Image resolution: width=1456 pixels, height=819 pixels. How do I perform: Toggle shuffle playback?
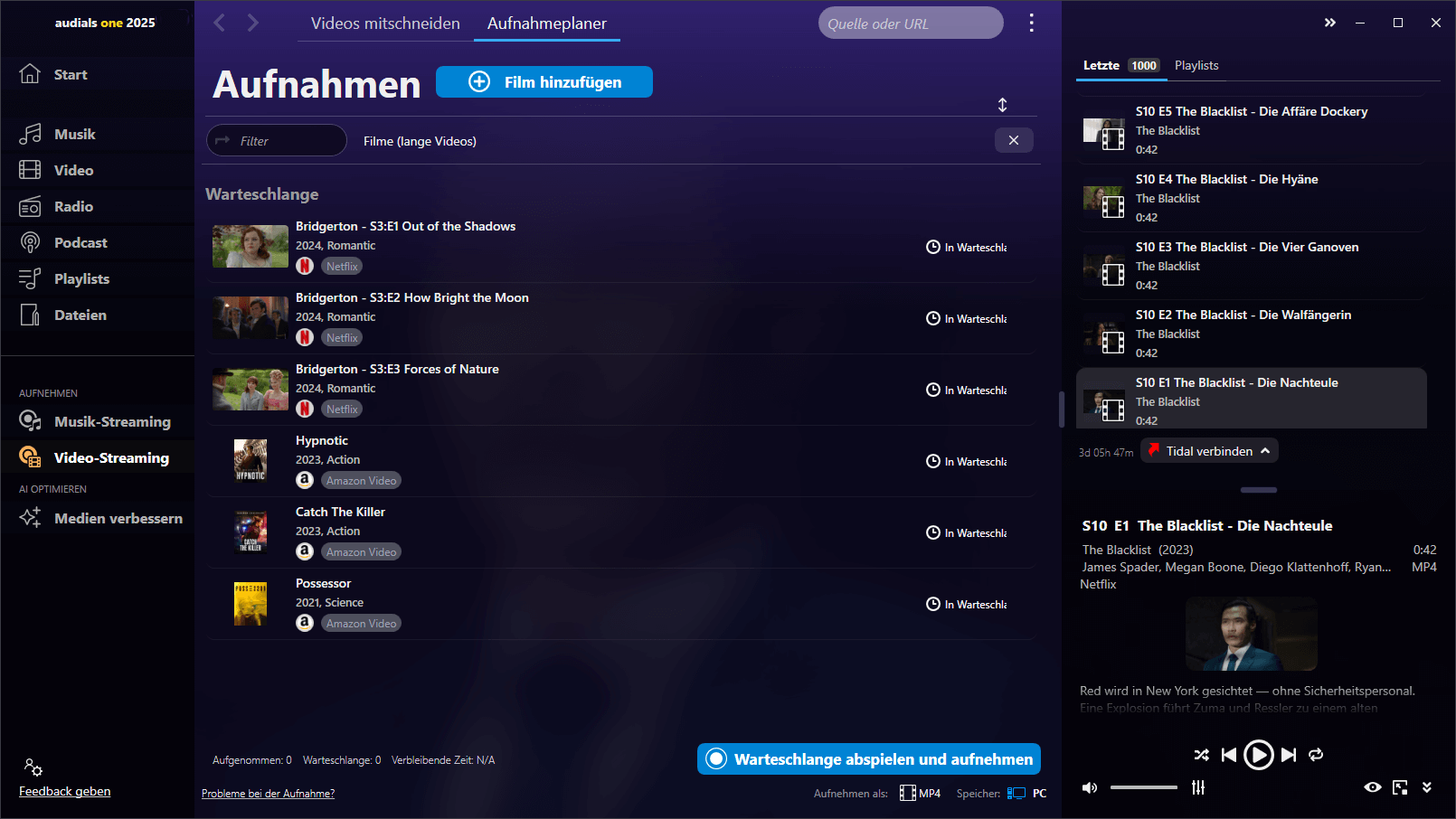(x=1201, y=755)
